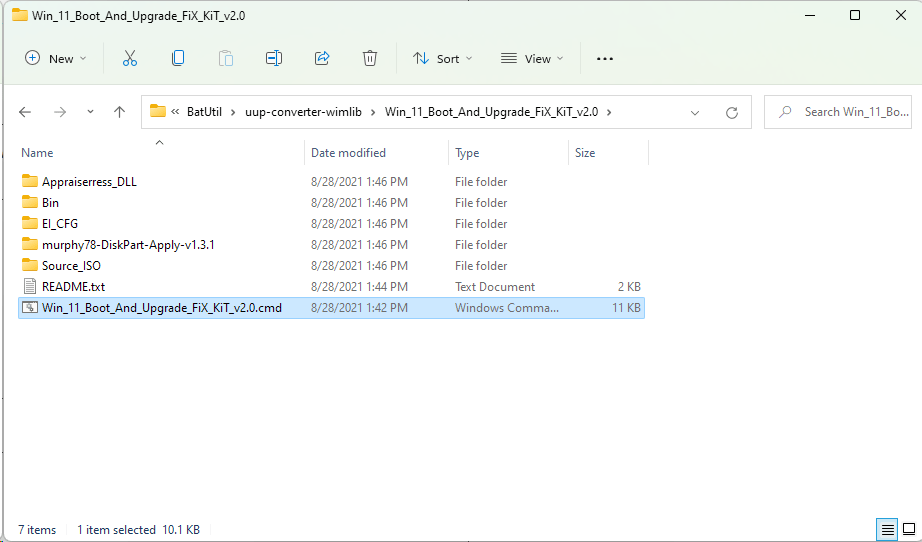Navigate back with the Back arrow
This screenshot has height=542, width=922.
(26, 112)
